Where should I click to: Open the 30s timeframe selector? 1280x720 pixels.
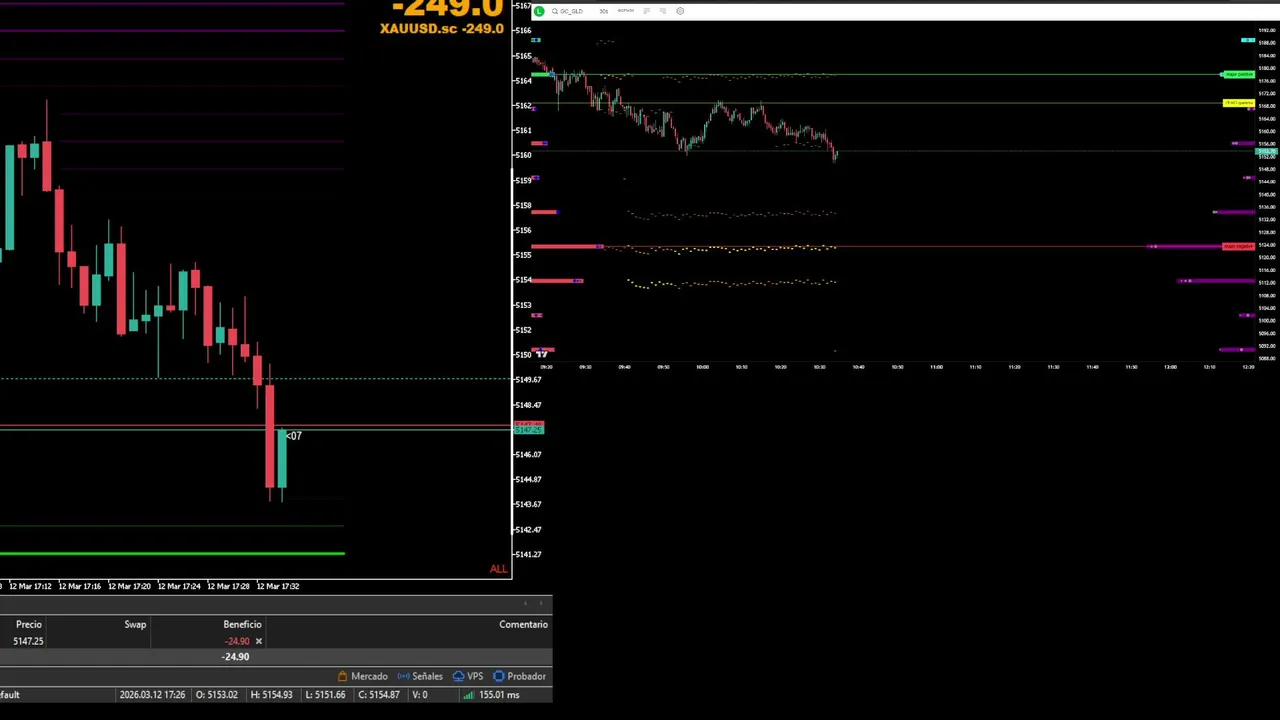pyautogui.click(x=603, y=11)
